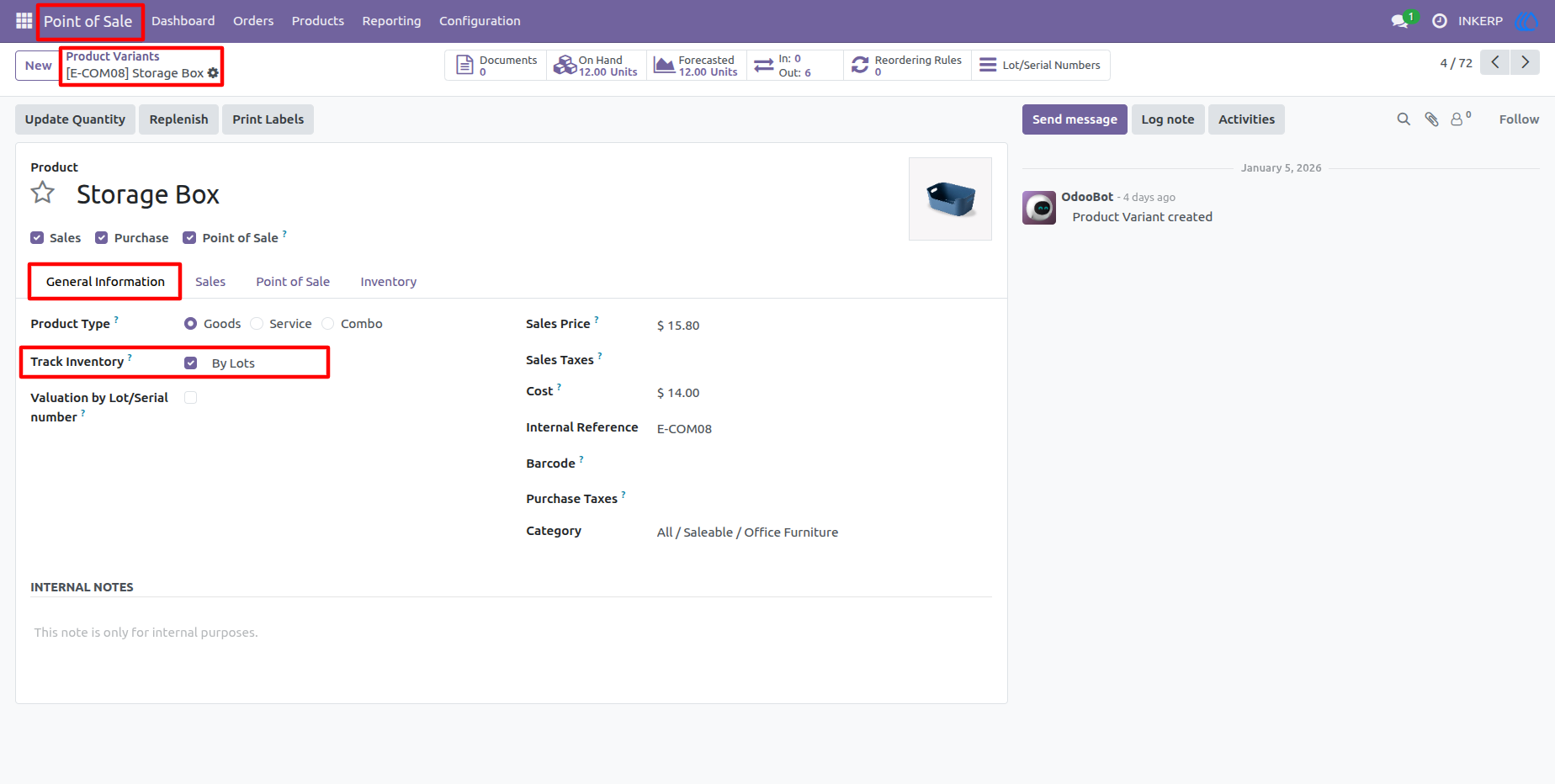Open In/Out transfers stat button
Viewport: 1555px width, 784px height.
point(795,66)
